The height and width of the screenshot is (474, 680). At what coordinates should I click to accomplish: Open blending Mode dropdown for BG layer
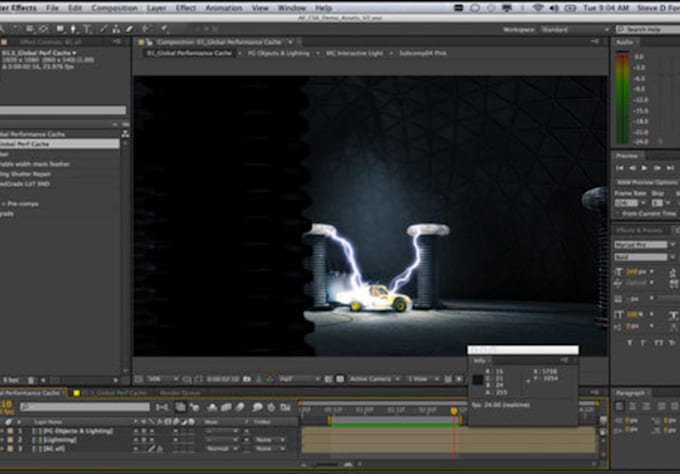point(222,449)
